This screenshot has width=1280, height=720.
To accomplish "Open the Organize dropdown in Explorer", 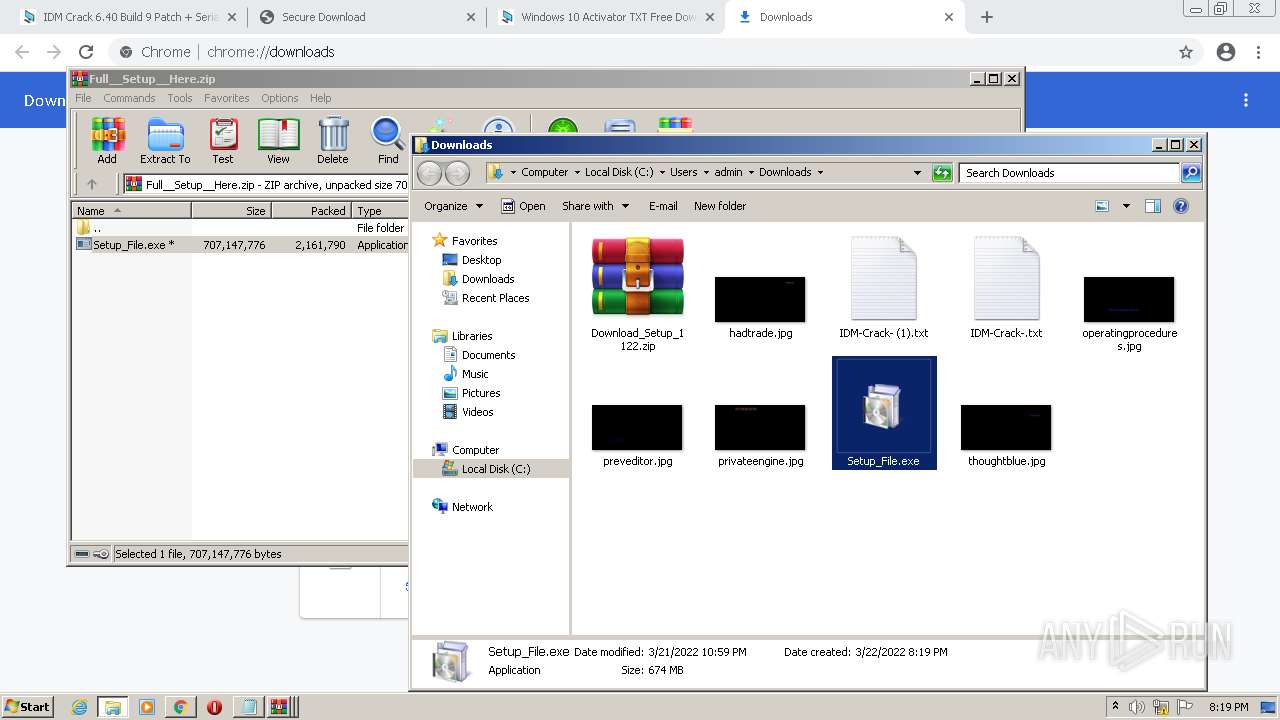I will coord(453,206).
